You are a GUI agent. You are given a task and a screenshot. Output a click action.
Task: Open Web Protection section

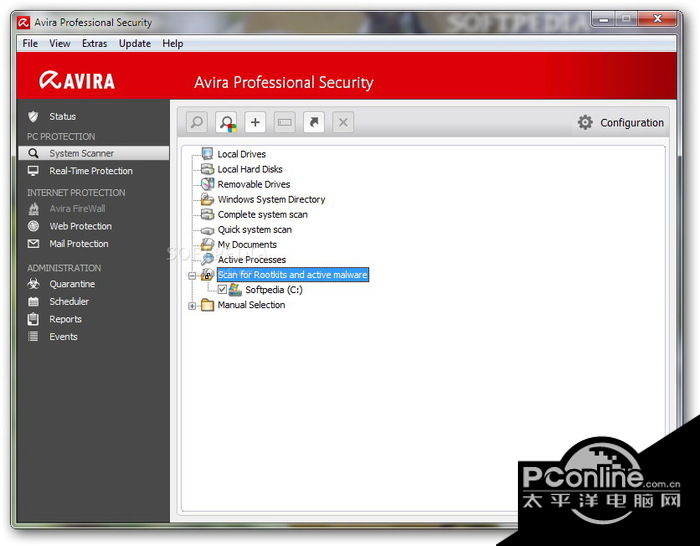coord(81,226)
